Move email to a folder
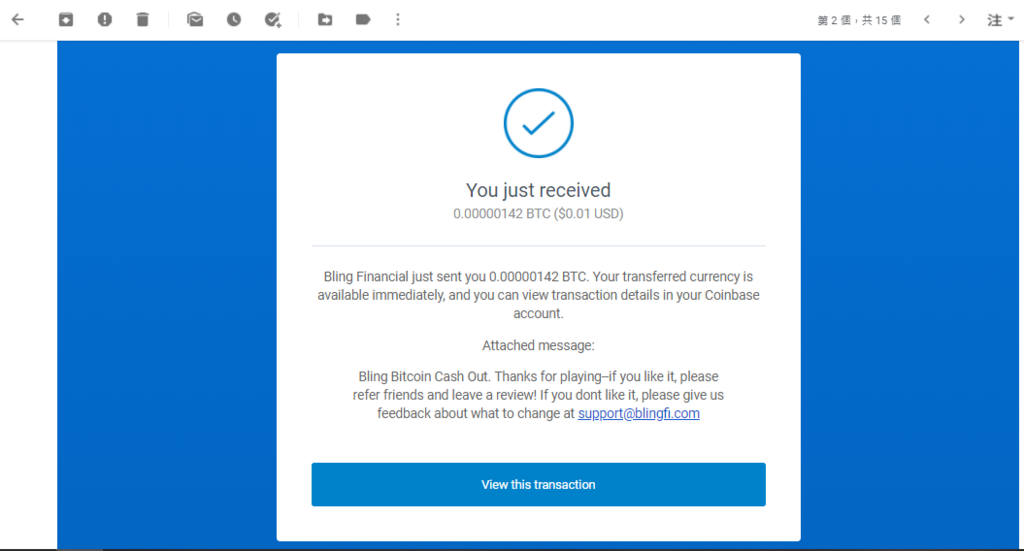1024x551 pixels. 325,20
